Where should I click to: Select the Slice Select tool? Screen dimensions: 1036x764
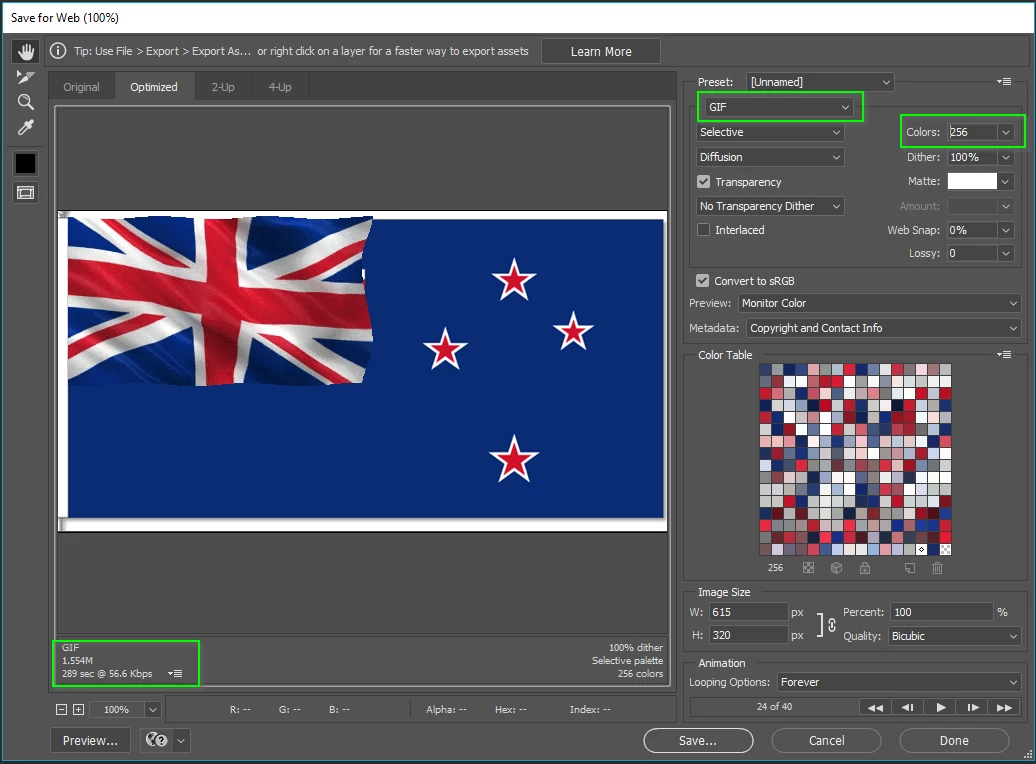25,77
